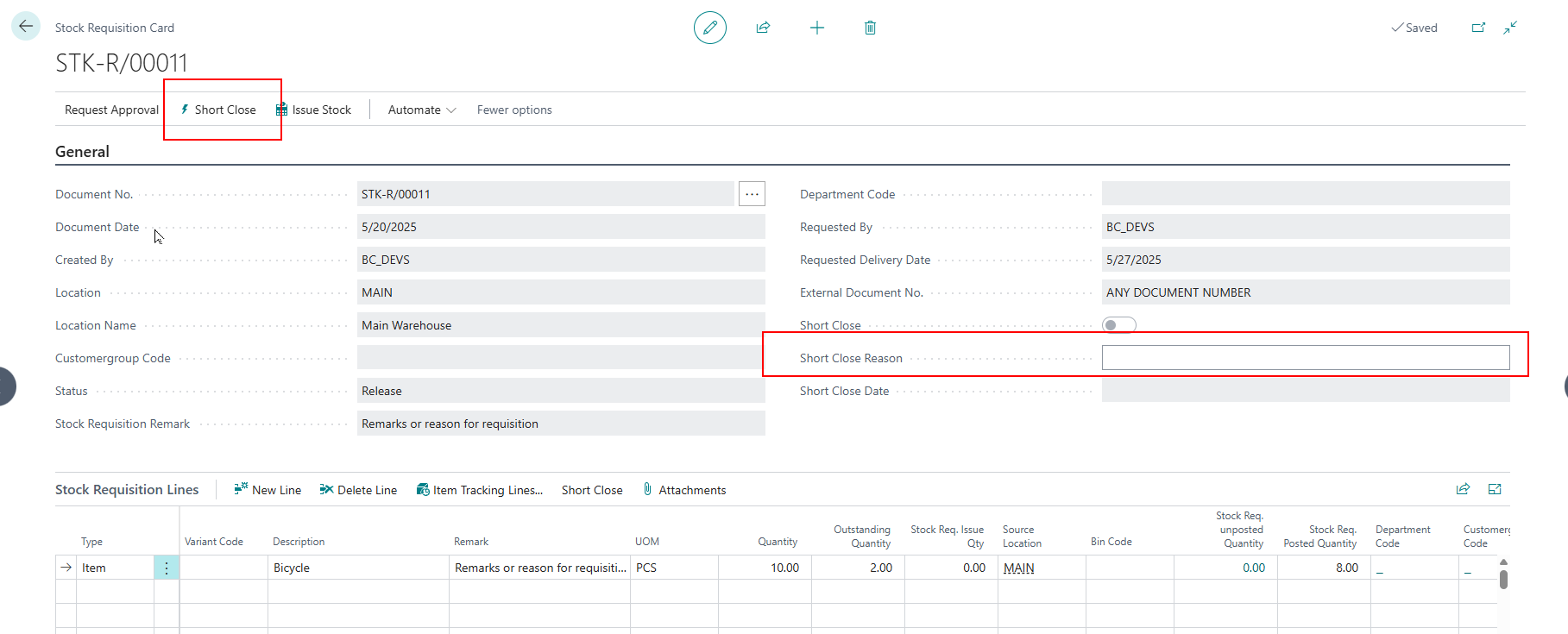Screen dimensions: 1568x634
Task: Click the pencil edit icon
Action: tap(709, 28)
